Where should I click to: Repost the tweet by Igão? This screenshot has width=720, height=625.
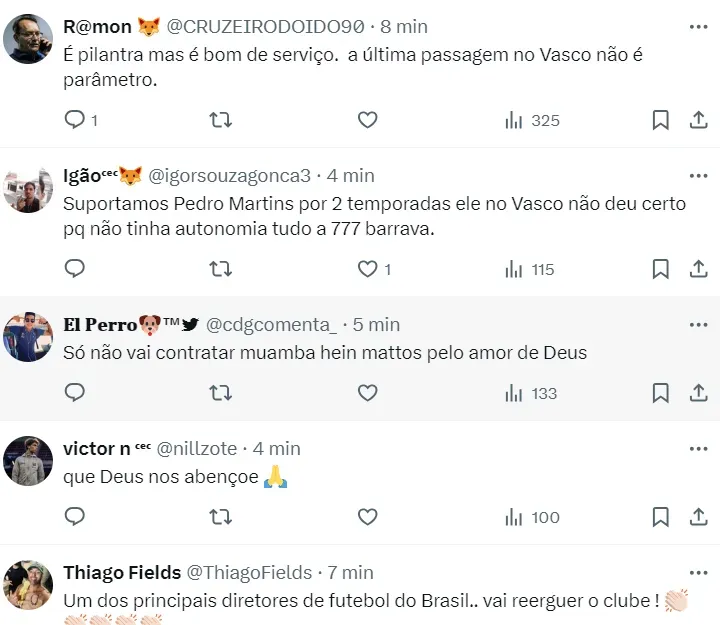[220, 269]
